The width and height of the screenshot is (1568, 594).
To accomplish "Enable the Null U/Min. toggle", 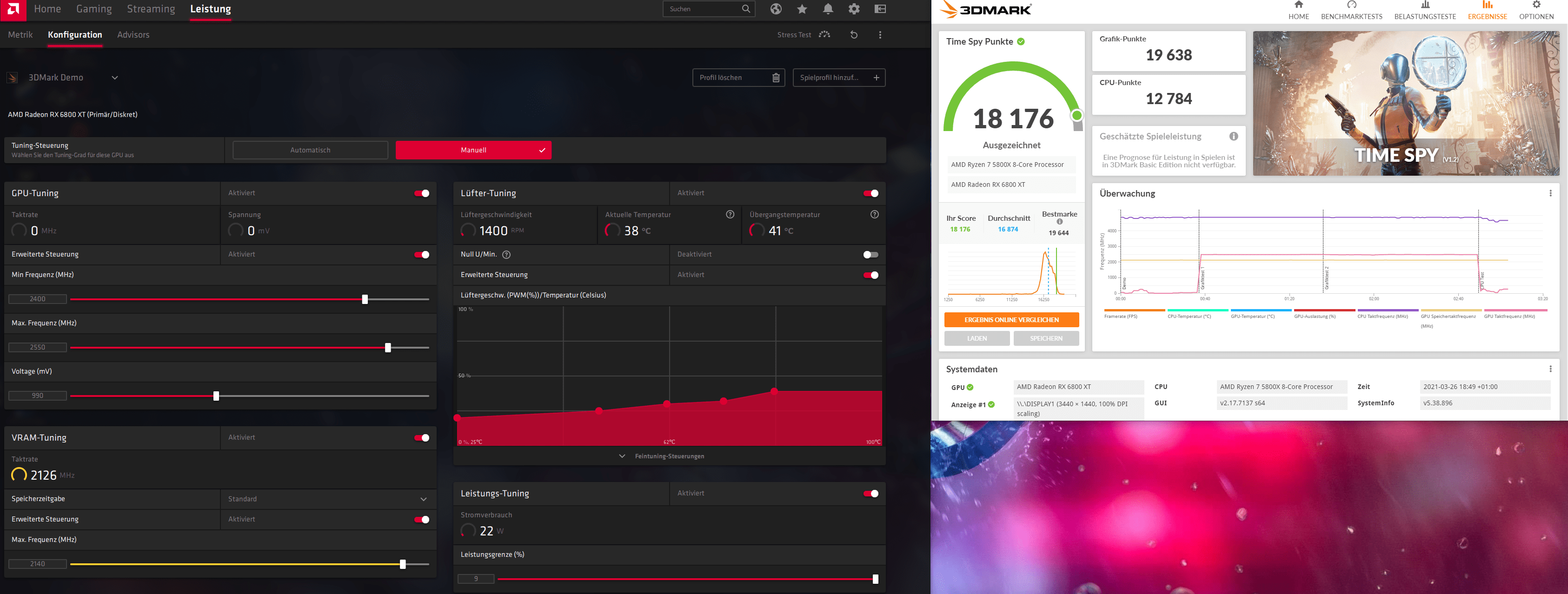I will [870, 254].
